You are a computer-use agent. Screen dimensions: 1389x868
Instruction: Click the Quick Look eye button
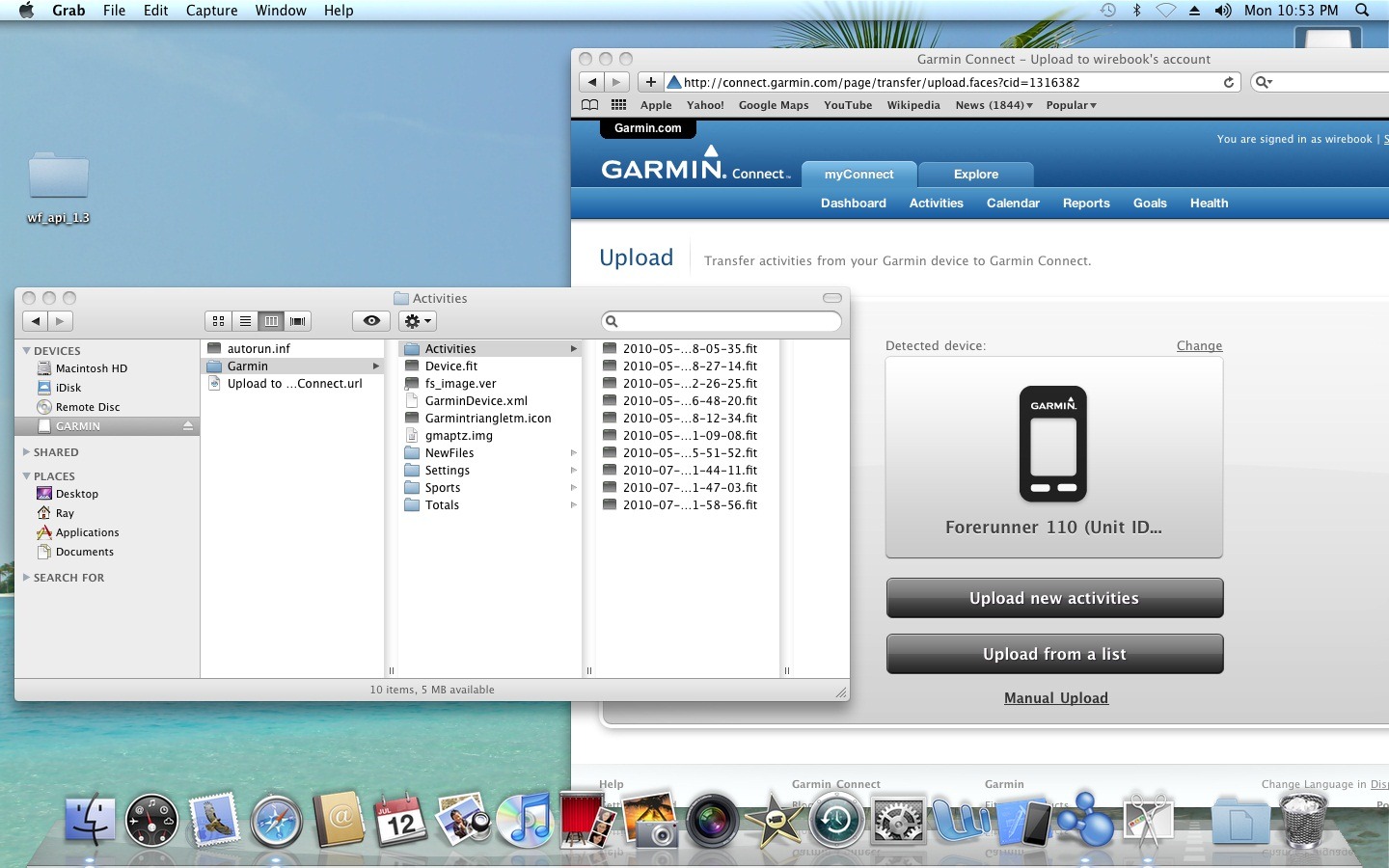(371, 321)
